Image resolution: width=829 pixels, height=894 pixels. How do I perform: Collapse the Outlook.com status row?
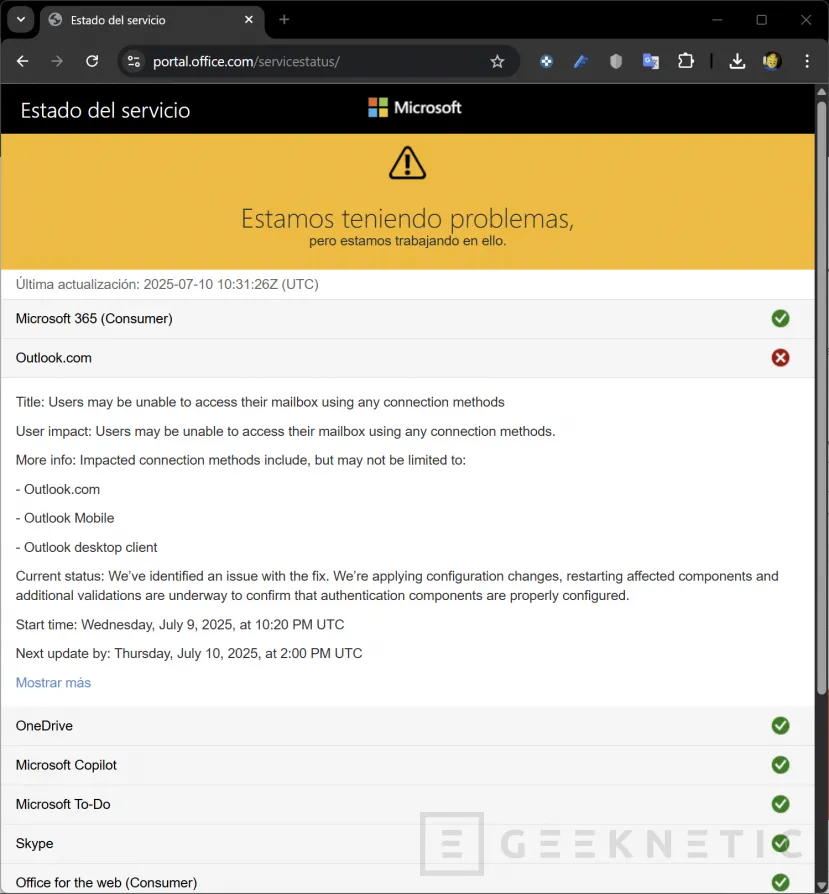(x=407, y=358)
